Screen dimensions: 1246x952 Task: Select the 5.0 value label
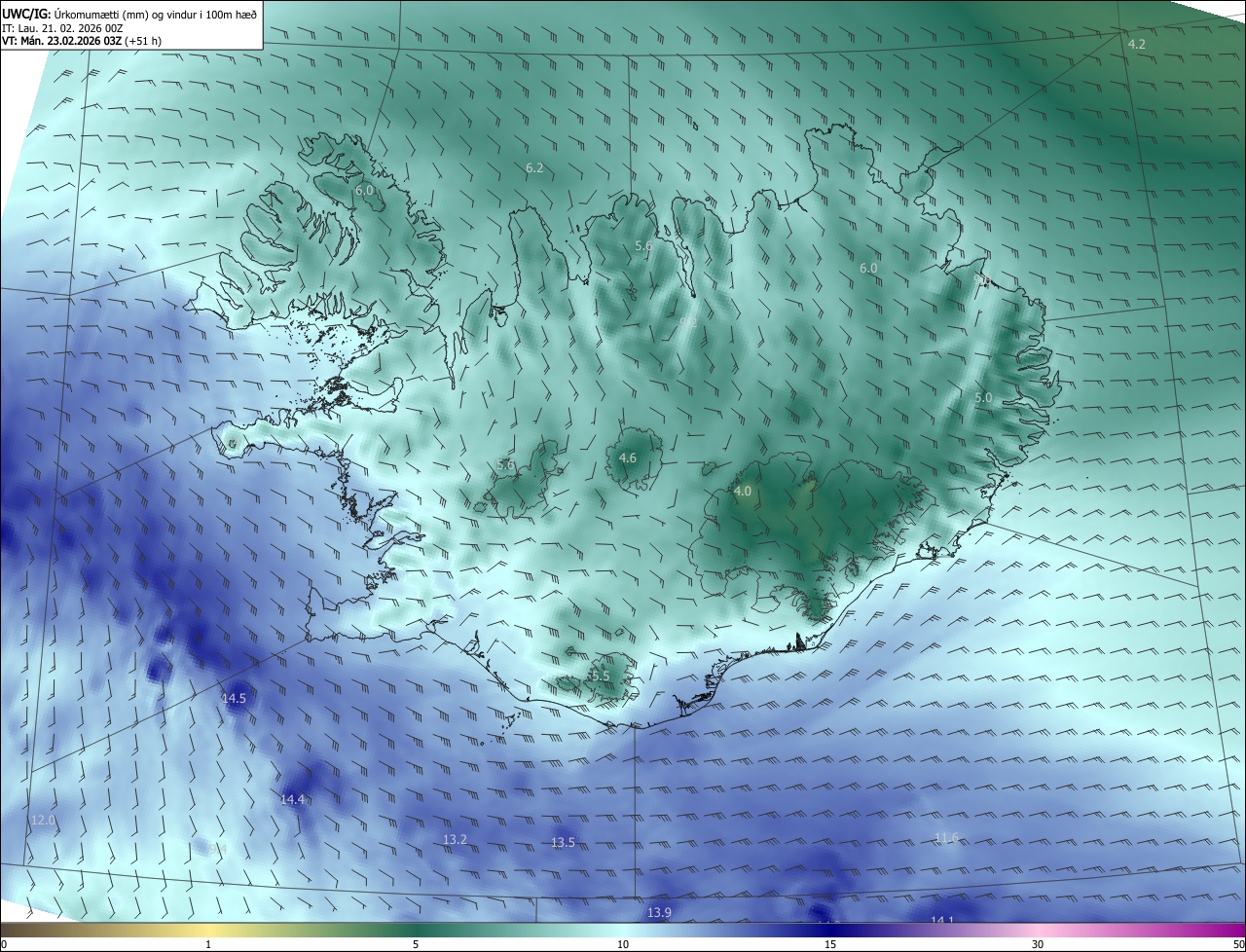[983, 398]
